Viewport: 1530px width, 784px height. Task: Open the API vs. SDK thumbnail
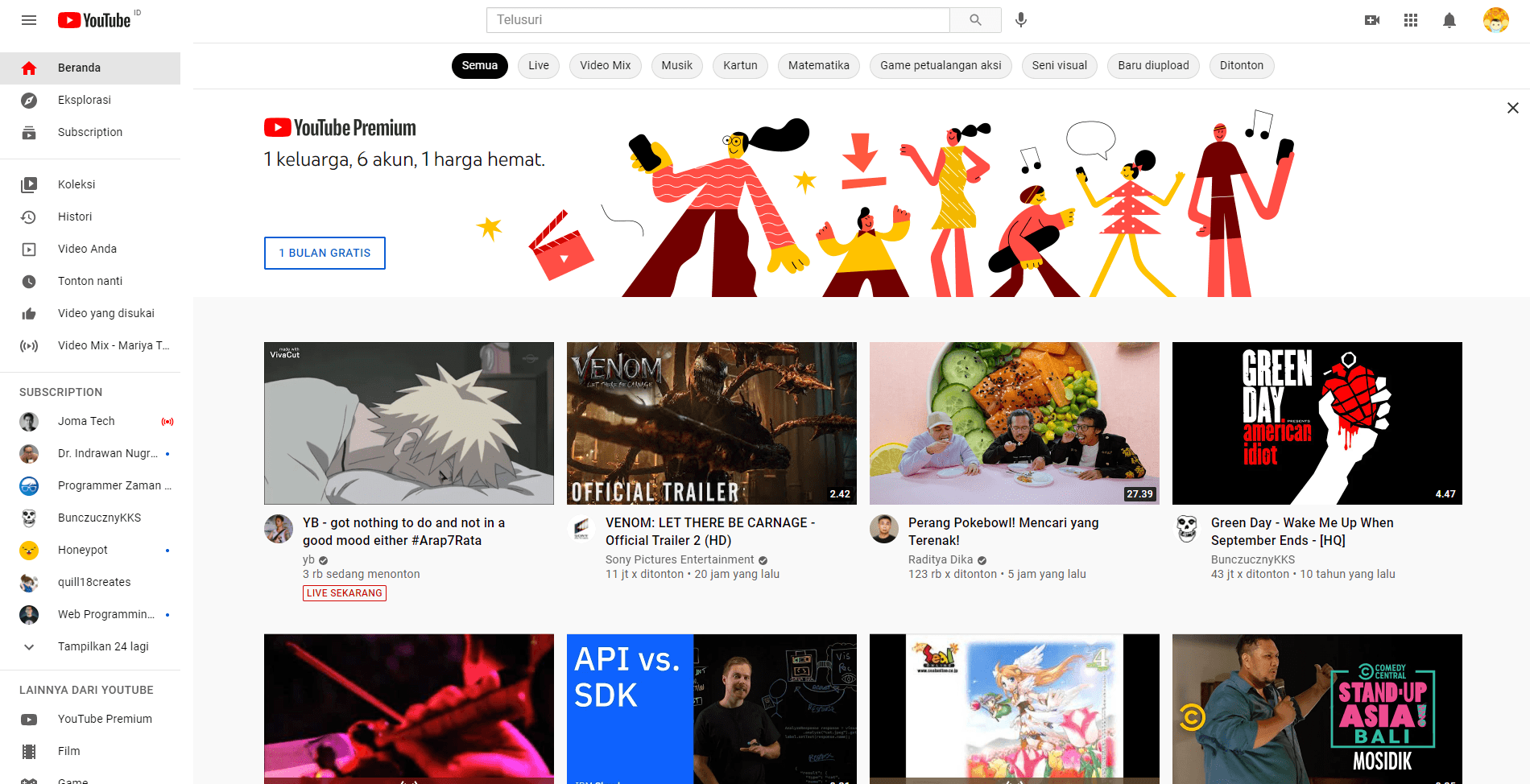712,709
